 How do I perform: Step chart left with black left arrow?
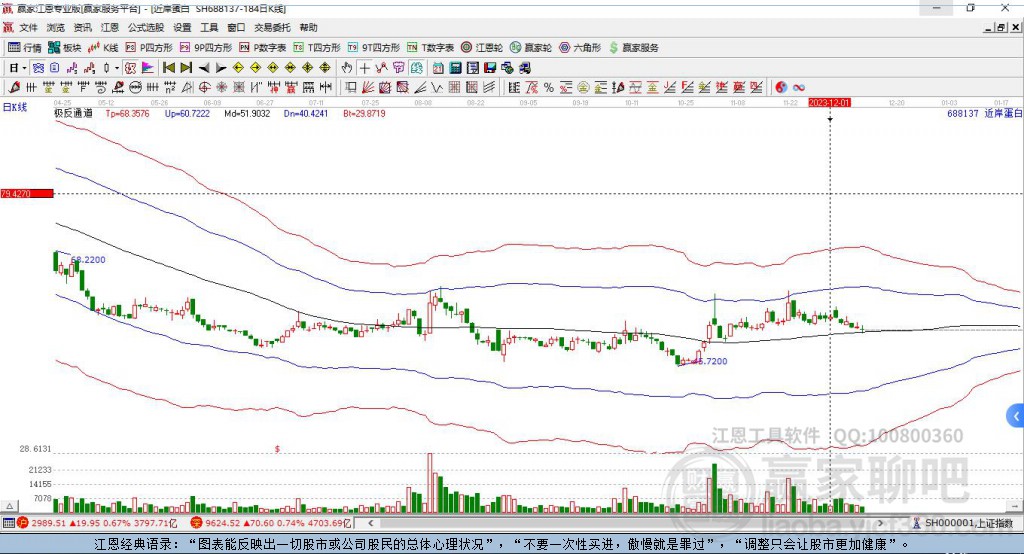[x=204, y=68]
